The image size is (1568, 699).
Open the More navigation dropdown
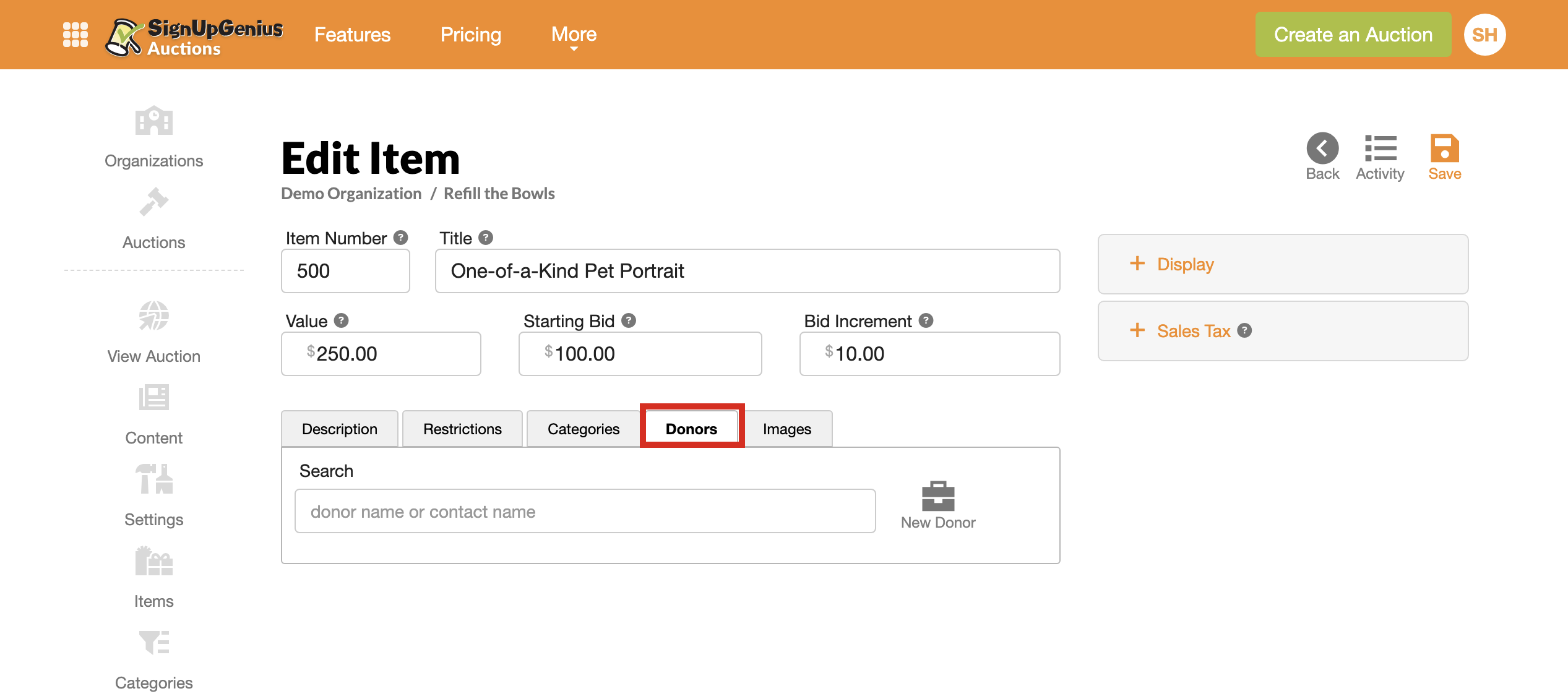tap(573, 34)
